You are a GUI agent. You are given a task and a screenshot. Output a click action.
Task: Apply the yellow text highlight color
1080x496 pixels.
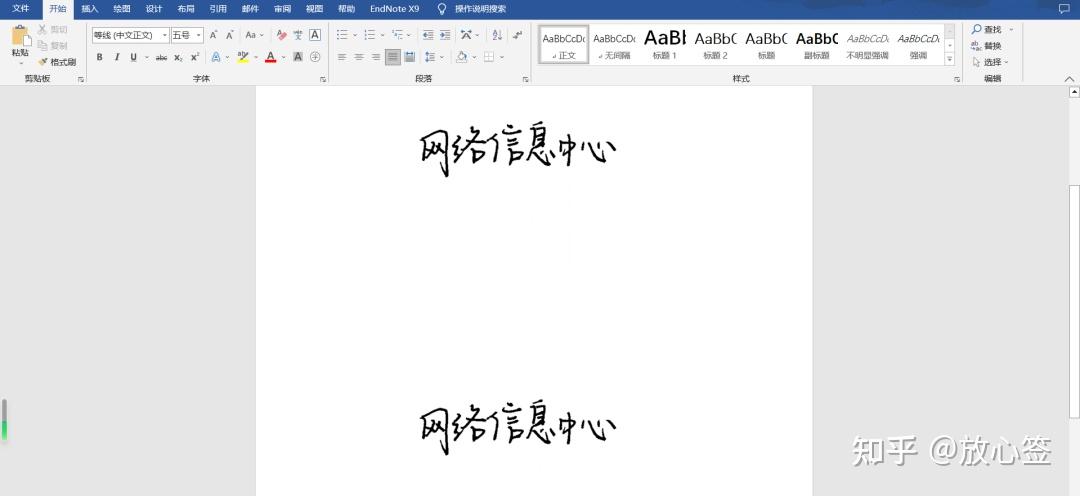click(x=242, y=57)
